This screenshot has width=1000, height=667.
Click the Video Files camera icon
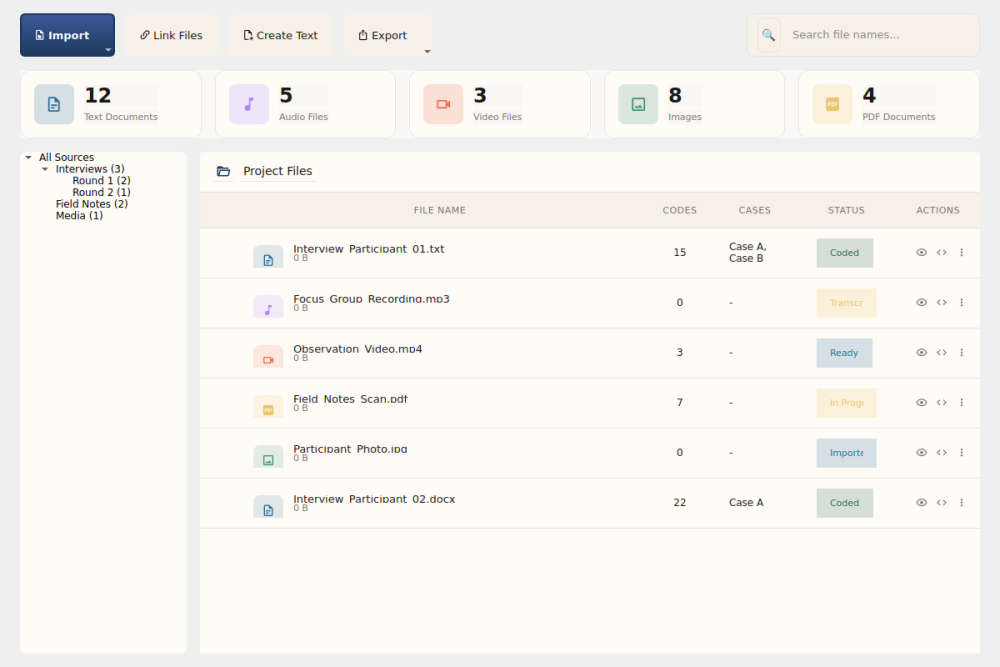tap(444, 104)
